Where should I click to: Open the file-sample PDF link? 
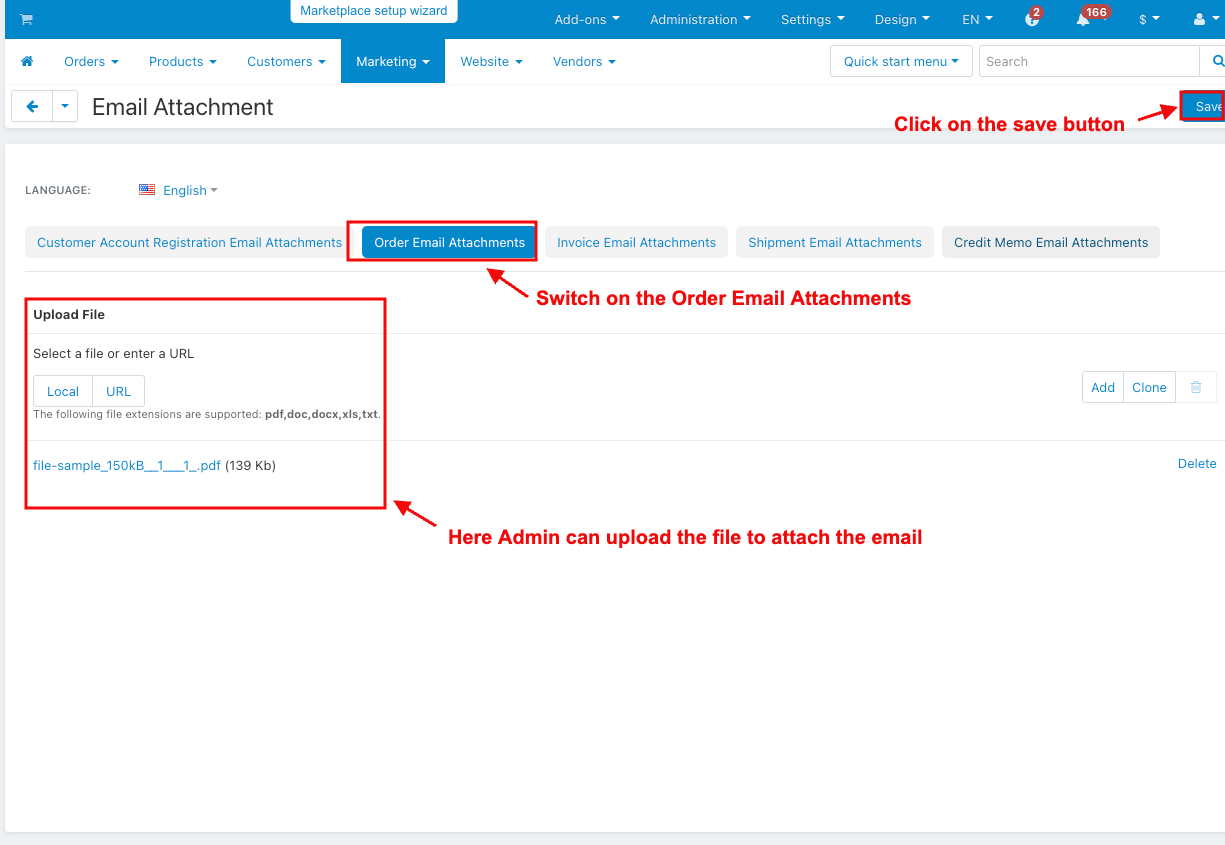tap(127, 465)
